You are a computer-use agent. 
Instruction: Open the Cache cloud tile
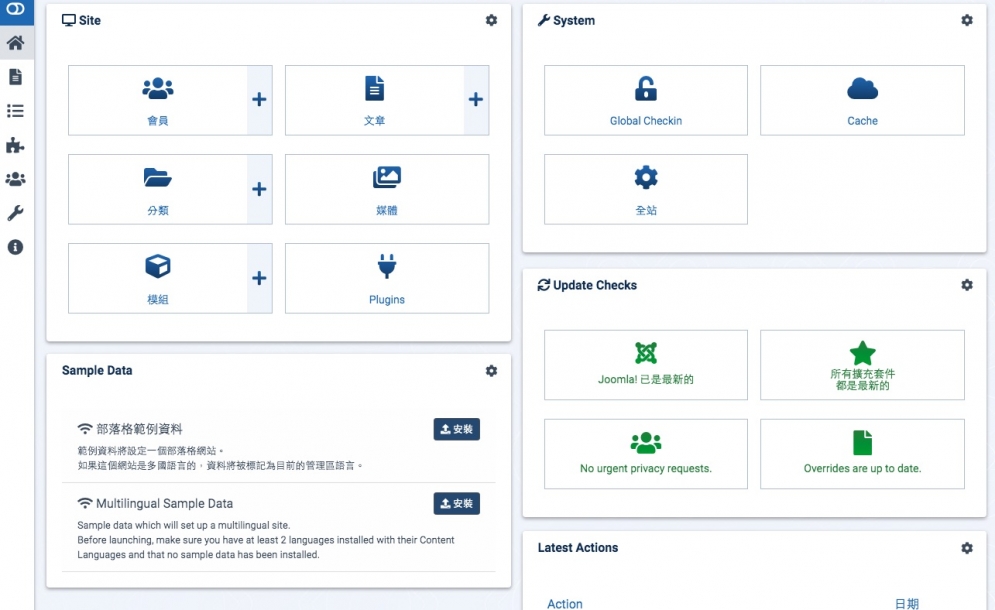coord(862,100)
